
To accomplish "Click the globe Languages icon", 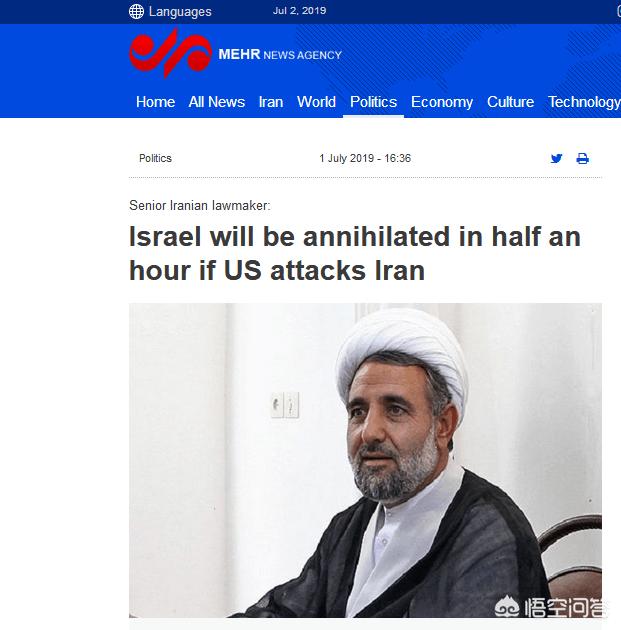I will click(x=136, y=11).
